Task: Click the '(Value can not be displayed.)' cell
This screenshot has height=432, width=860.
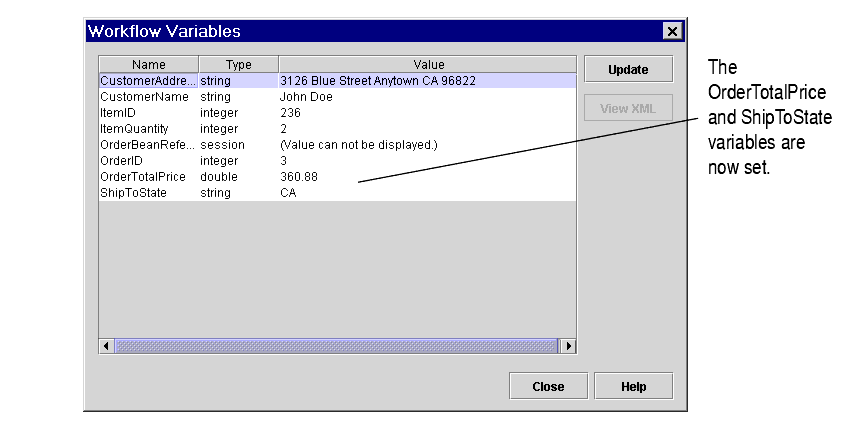Action: (x=359, y=145)
